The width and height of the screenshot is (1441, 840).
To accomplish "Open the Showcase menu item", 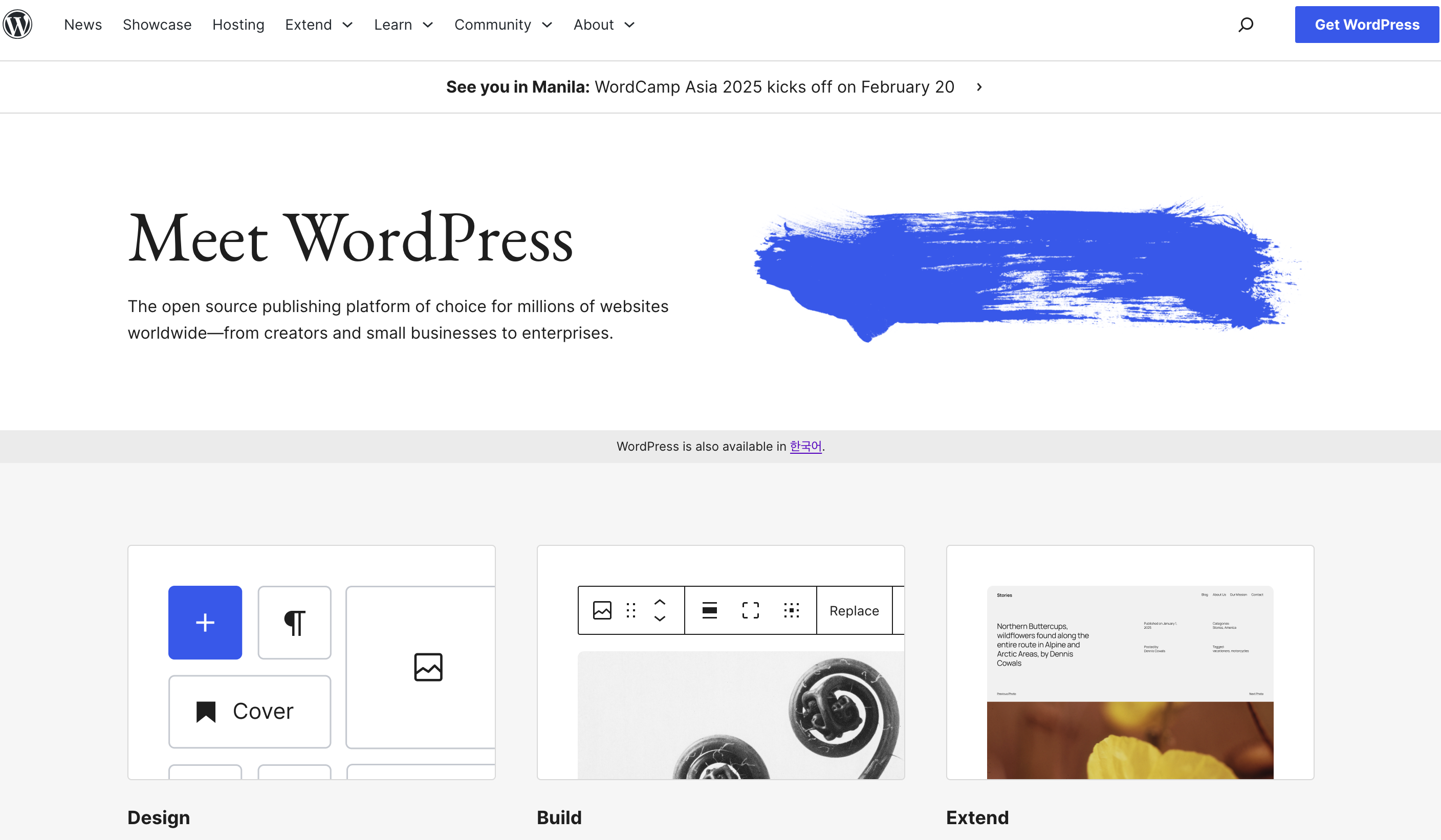I will tap(157, 25).
